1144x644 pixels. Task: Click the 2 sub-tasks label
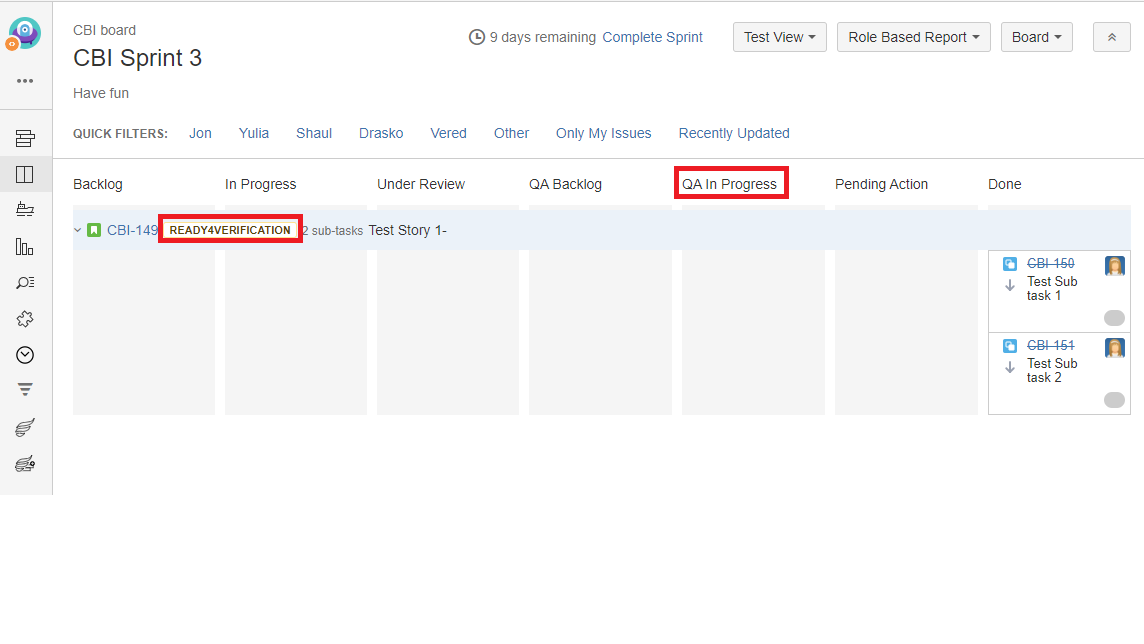[x=333, y=231]
